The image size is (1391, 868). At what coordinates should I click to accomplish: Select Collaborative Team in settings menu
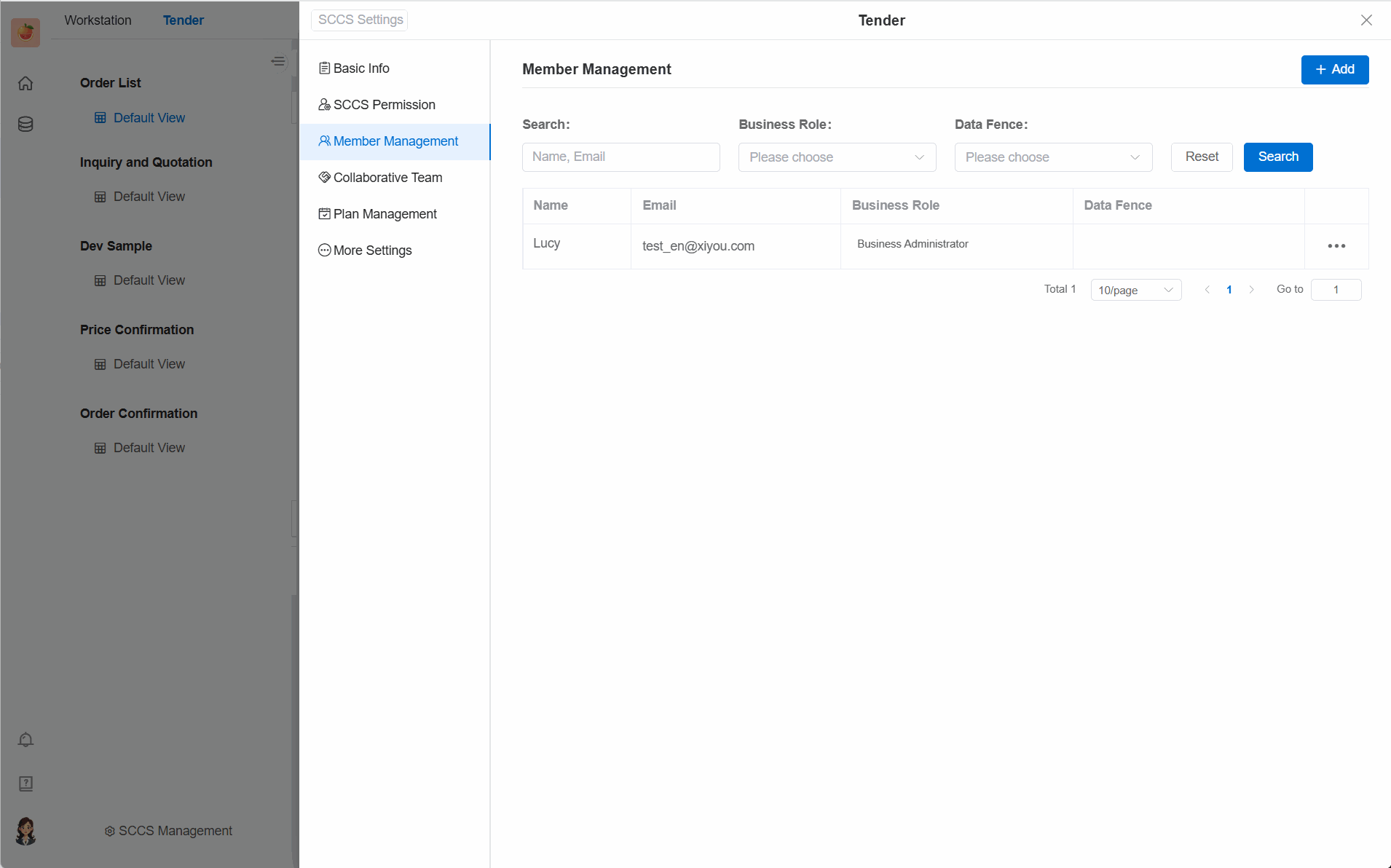[x=387, y=178]
